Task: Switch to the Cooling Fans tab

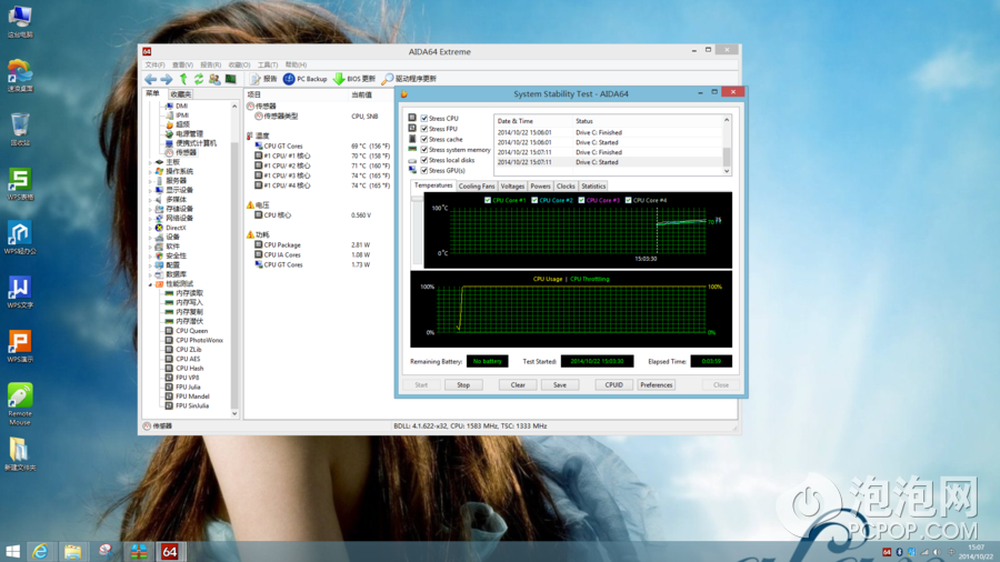Action: click(476, 186)
